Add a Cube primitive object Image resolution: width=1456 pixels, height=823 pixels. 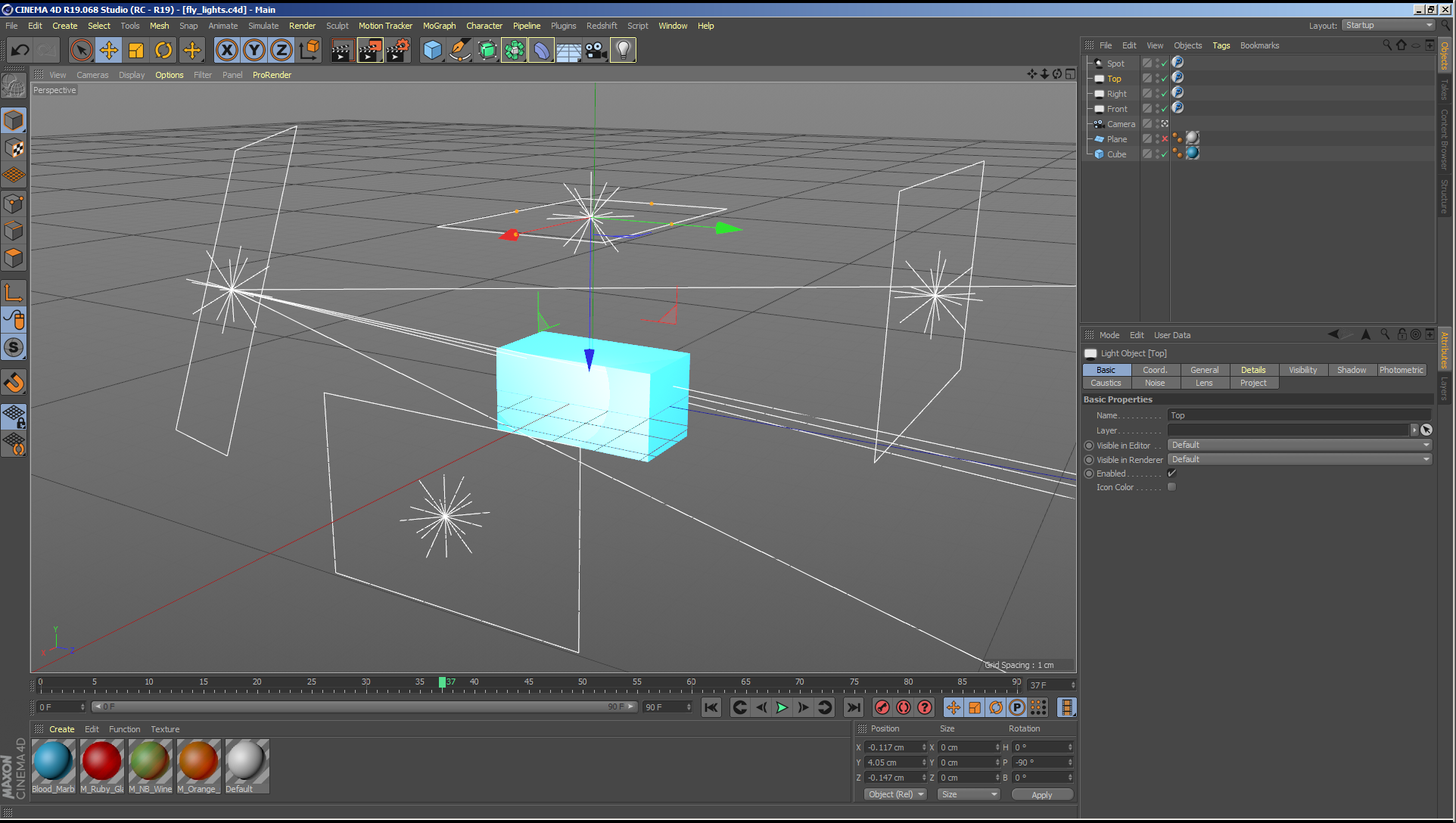click(432, 51)
